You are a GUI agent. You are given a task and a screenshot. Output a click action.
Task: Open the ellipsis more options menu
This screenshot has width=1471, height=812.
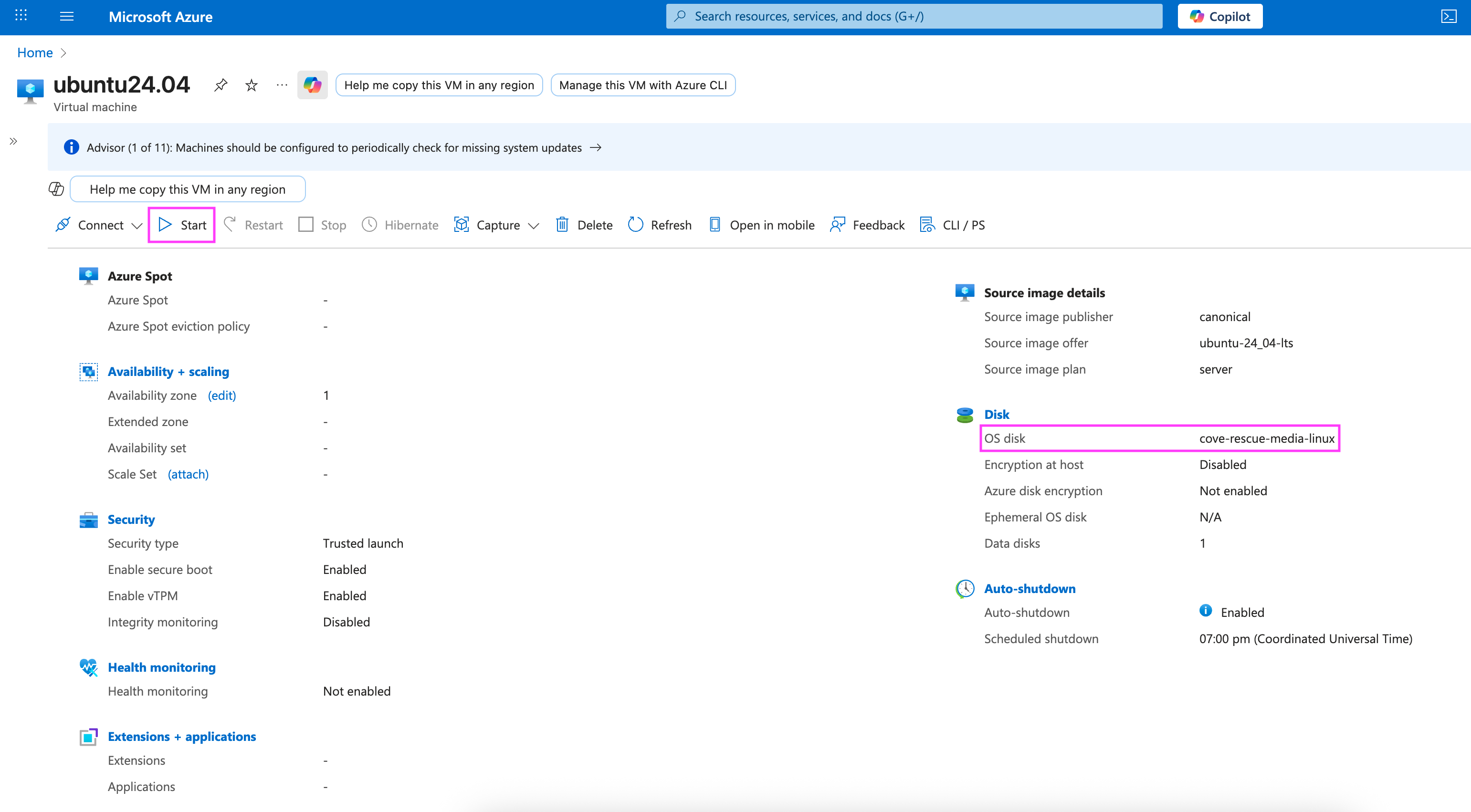coord(282,85)
